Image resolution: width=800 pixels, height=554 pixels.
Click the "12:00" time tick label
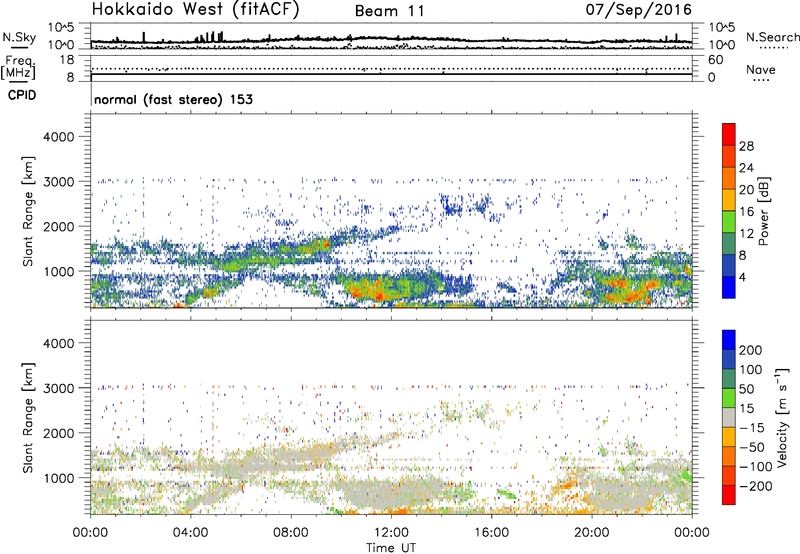(391, 533)
